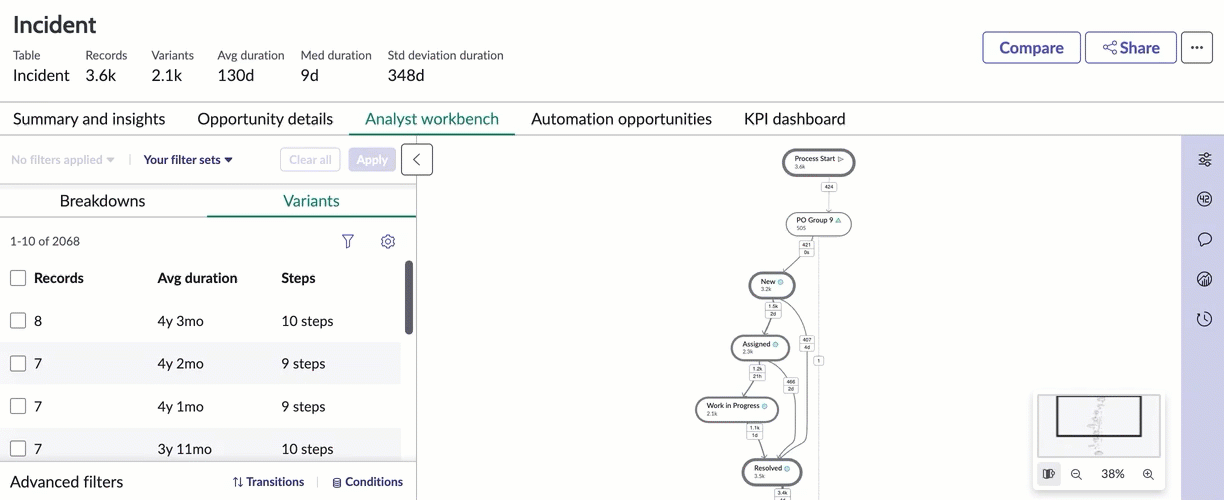The width and height of the screenshot is (1224, 500).
Task: Switch to the KPI dashboard tab
Action: [794, 119]
